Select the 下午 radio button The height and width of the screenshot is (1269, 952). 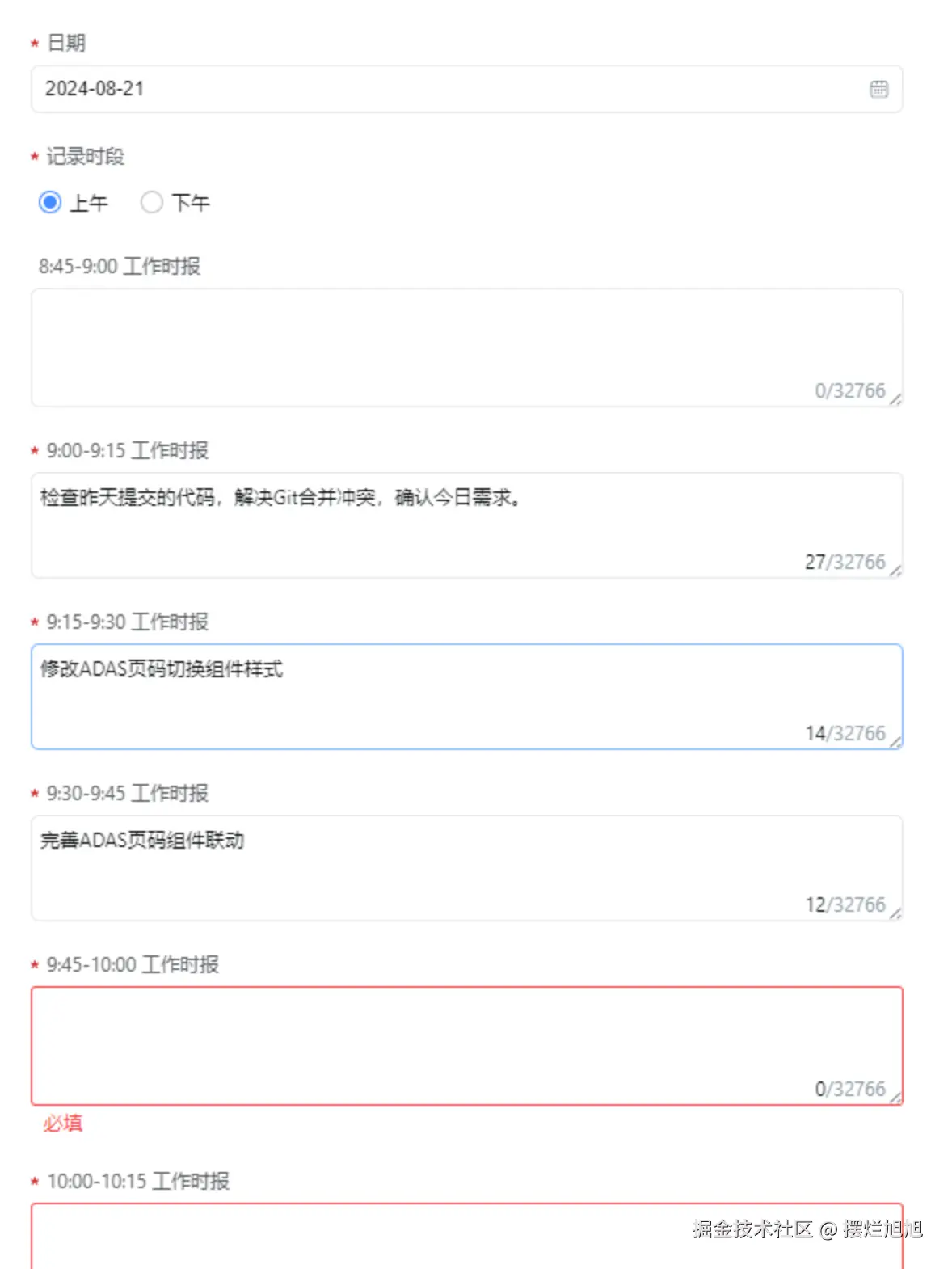(x=152, y=202)
